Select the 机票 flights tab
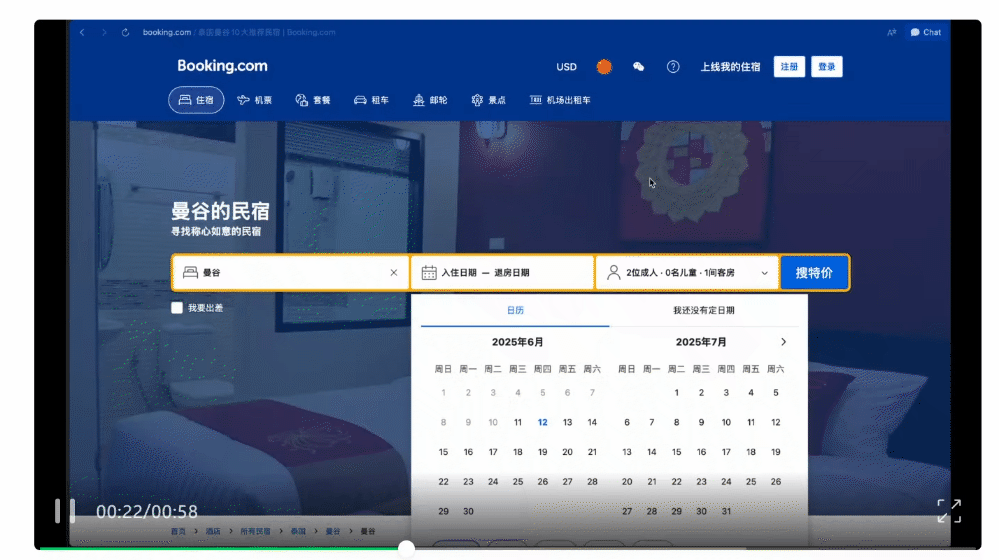 click(x=254, y=100)
